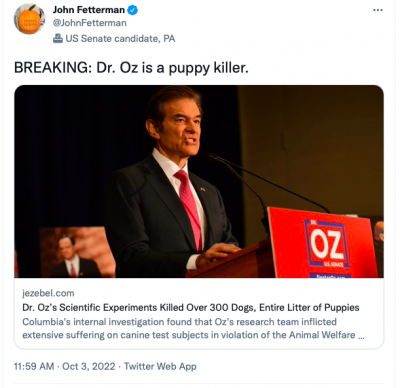Image resolution: width=400 pixels, height=388 pixels.
Task: Click the link card's text area below the image
Action: pos(199,313)
